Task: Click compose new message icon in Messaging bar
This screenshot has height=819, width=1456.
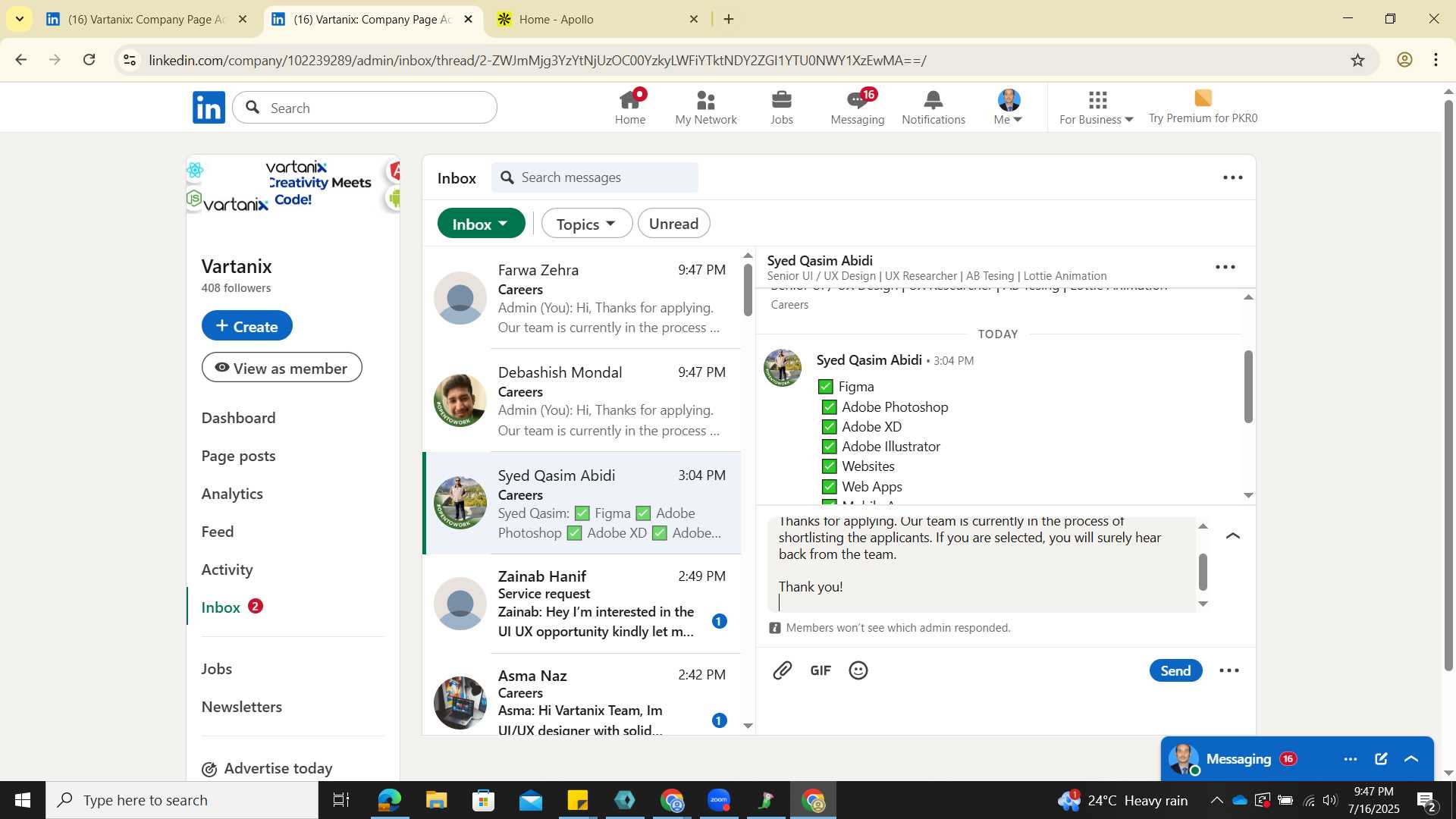Action: (1381, 758)
